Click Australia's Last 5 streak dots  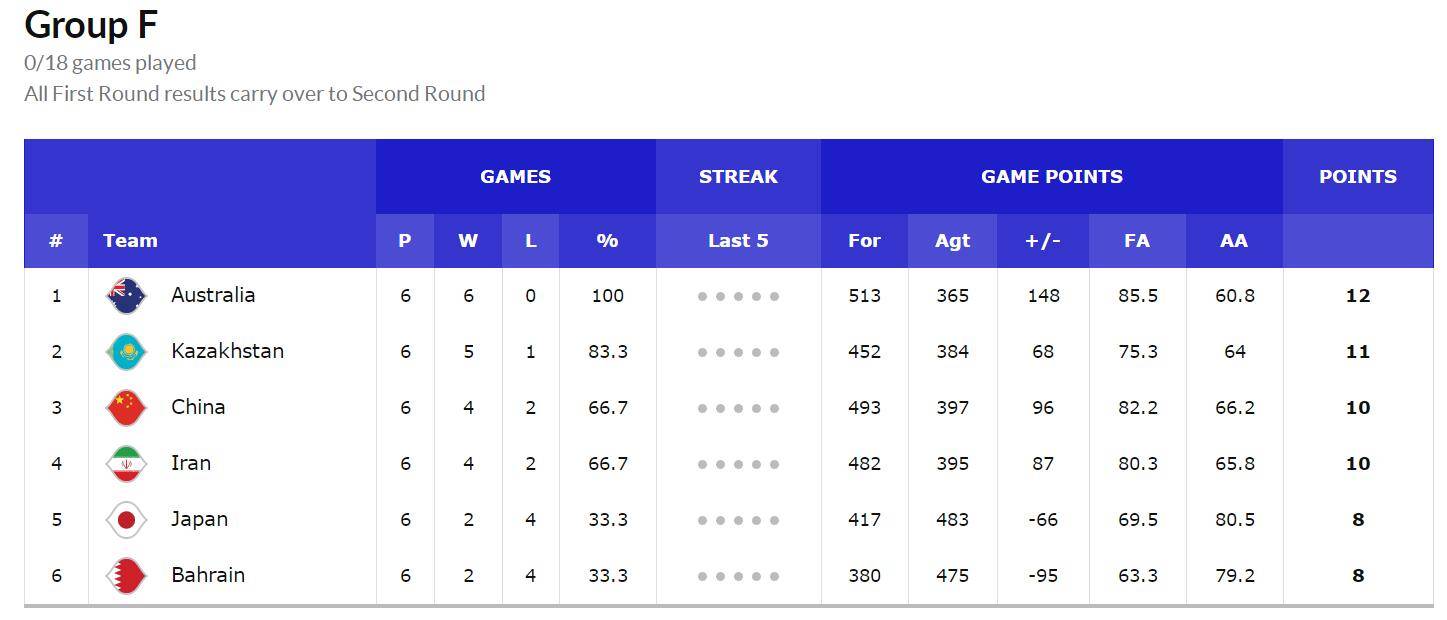click(x=738, y=296)
